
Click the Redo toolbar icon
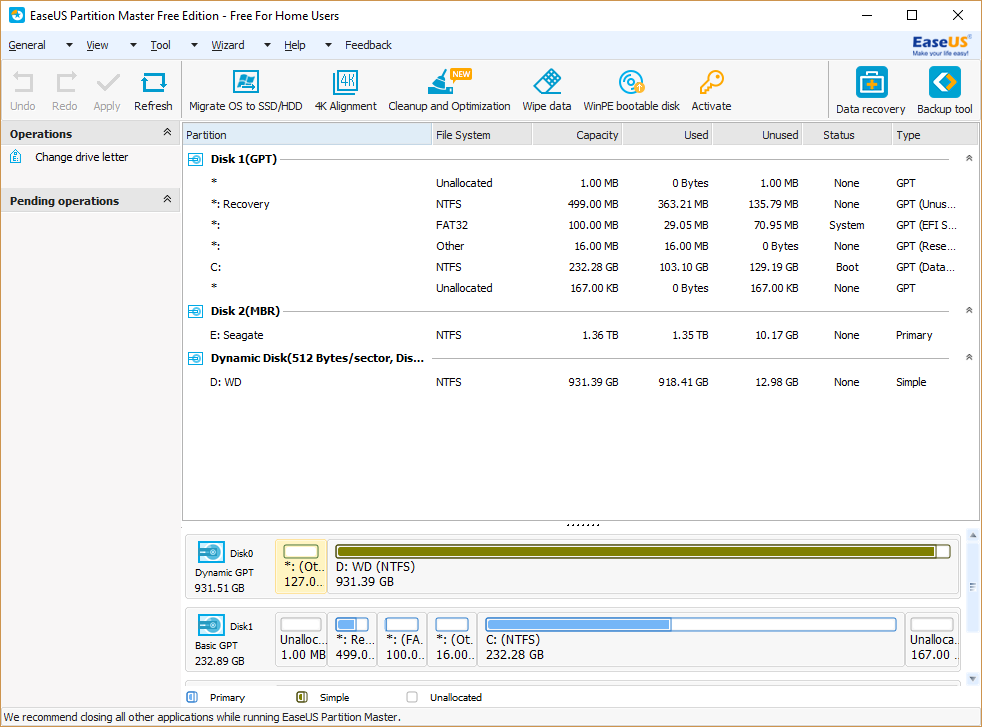[x=65, y=82]
